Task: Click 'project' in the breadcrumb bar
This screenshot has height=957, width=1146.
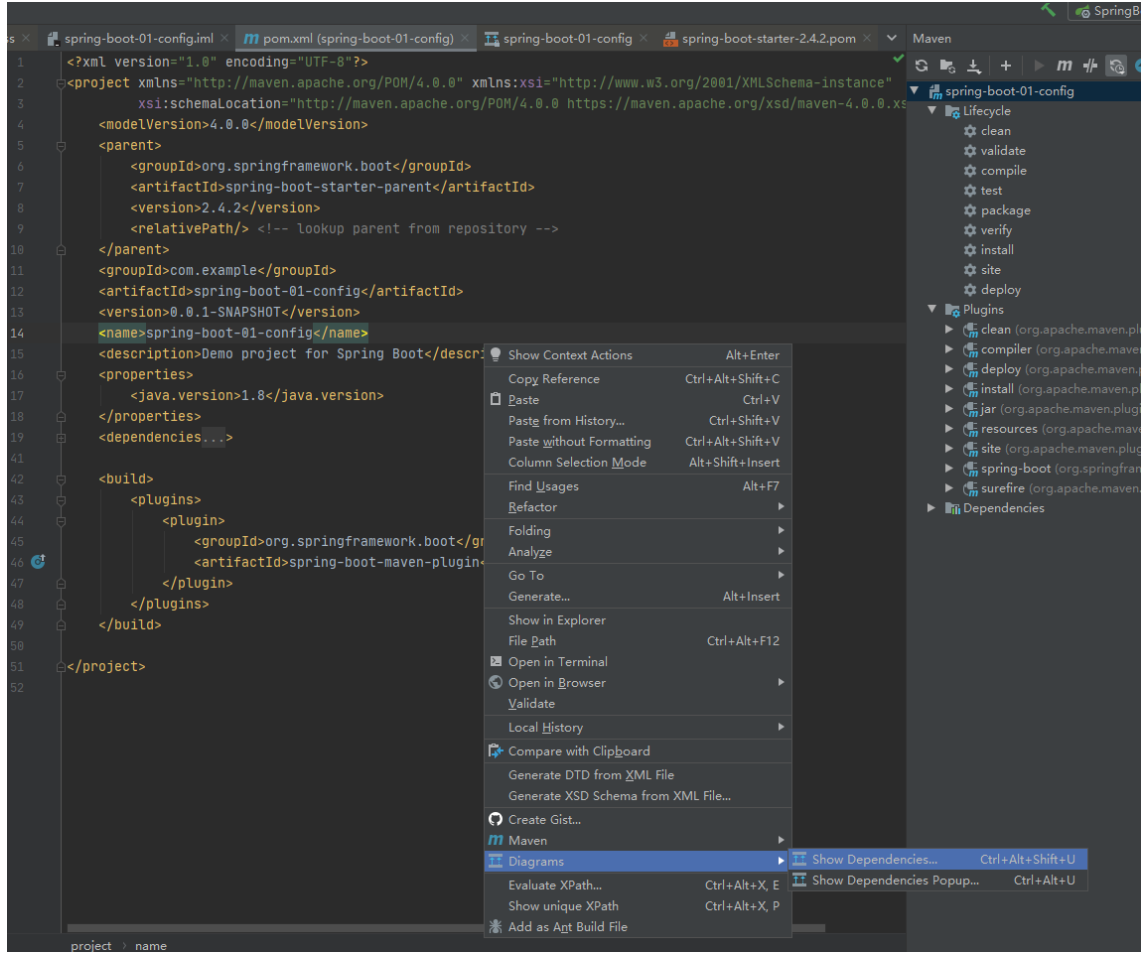Action: coord(91,945)
